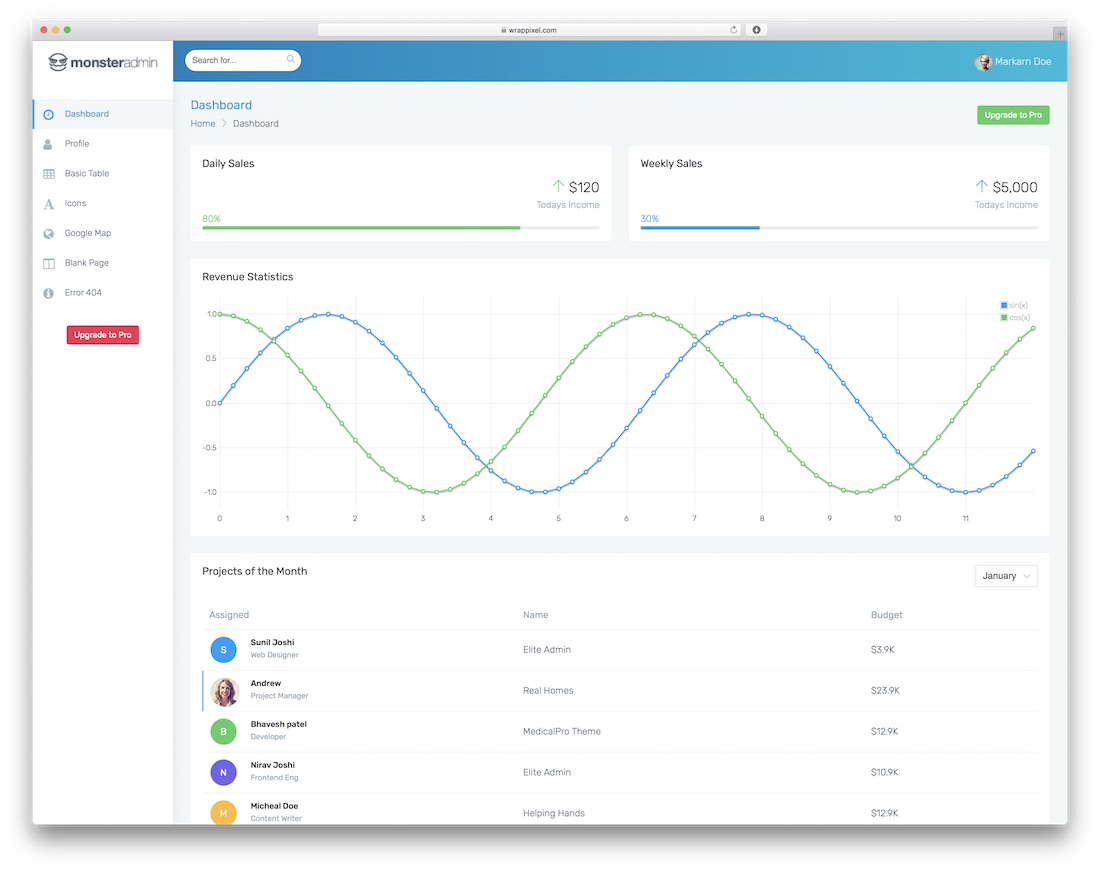Click Weekly Sales blue up arrow
1100x871 pixels.
[x=981, y=186]
